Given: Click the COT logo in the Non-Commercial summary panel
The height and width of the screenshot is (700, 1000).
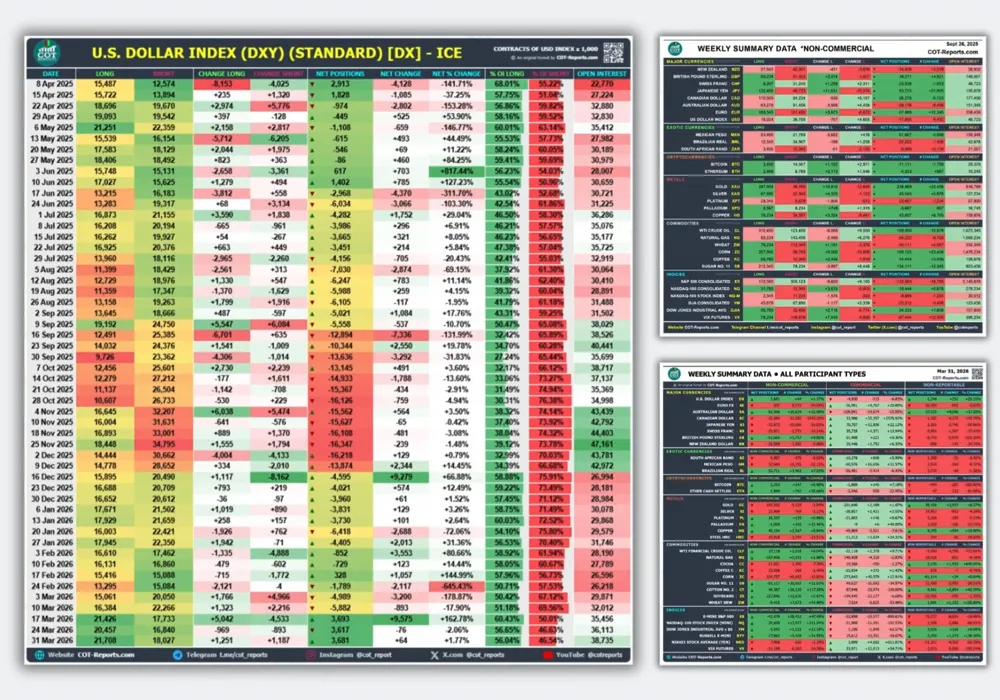Looking at the screenshot, I should tap(675, 48).
